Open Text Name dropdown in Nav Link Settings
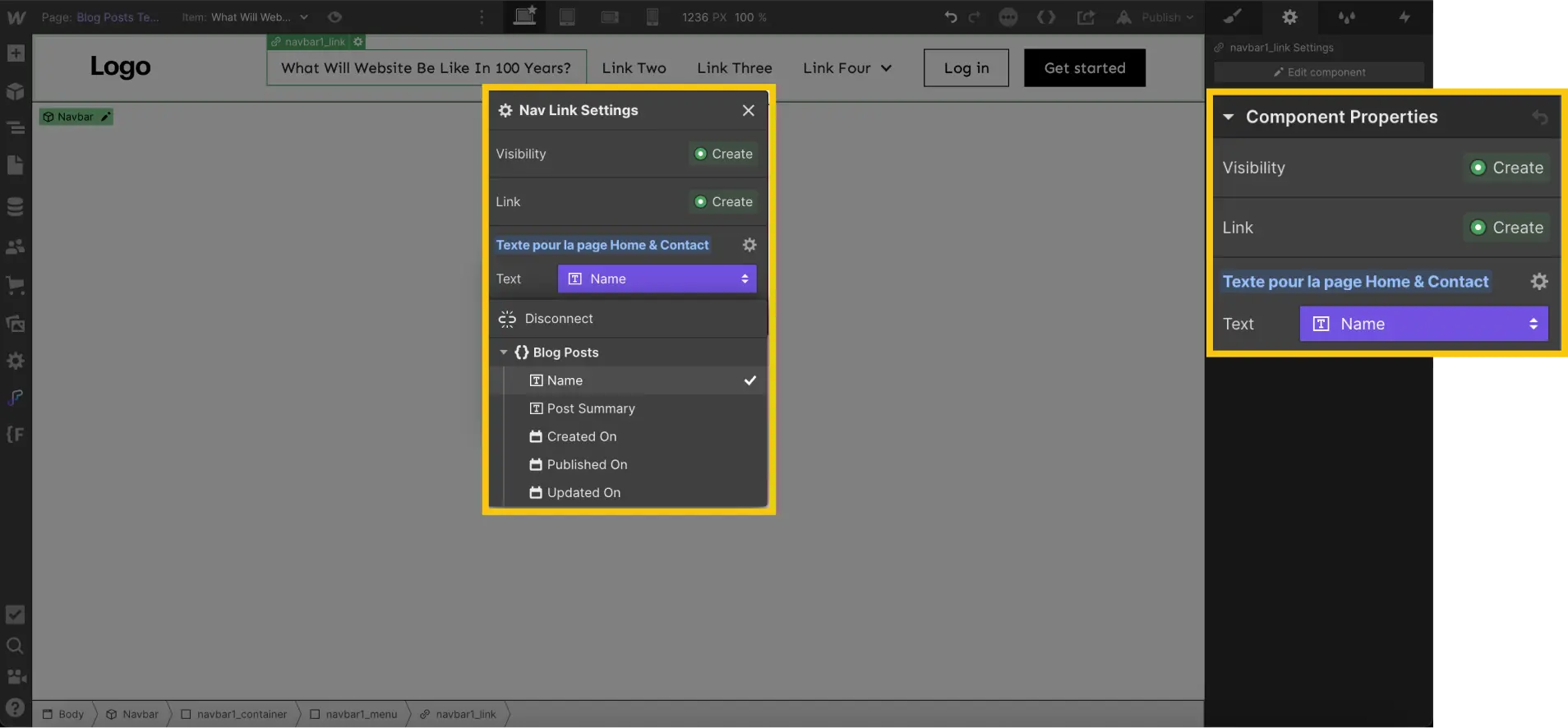This screenshot has width=1568, height=728. pos(657,279)
